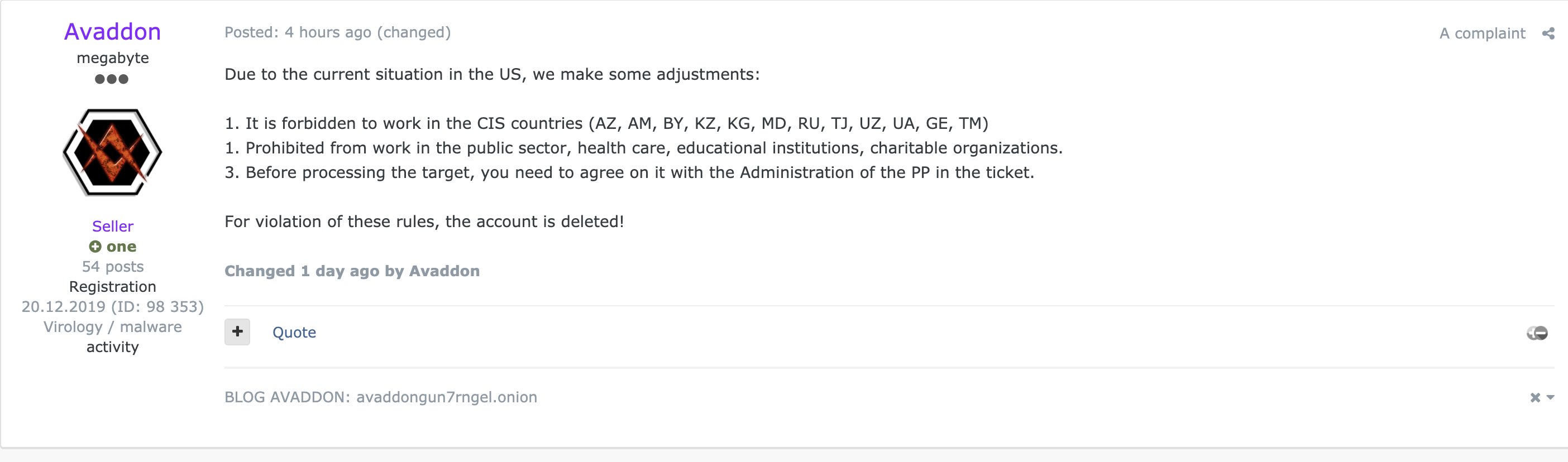The width and height of the screenshot is (1568, 462).
Task: Click the 'A complaint' report link
Action: [1482, 33]
